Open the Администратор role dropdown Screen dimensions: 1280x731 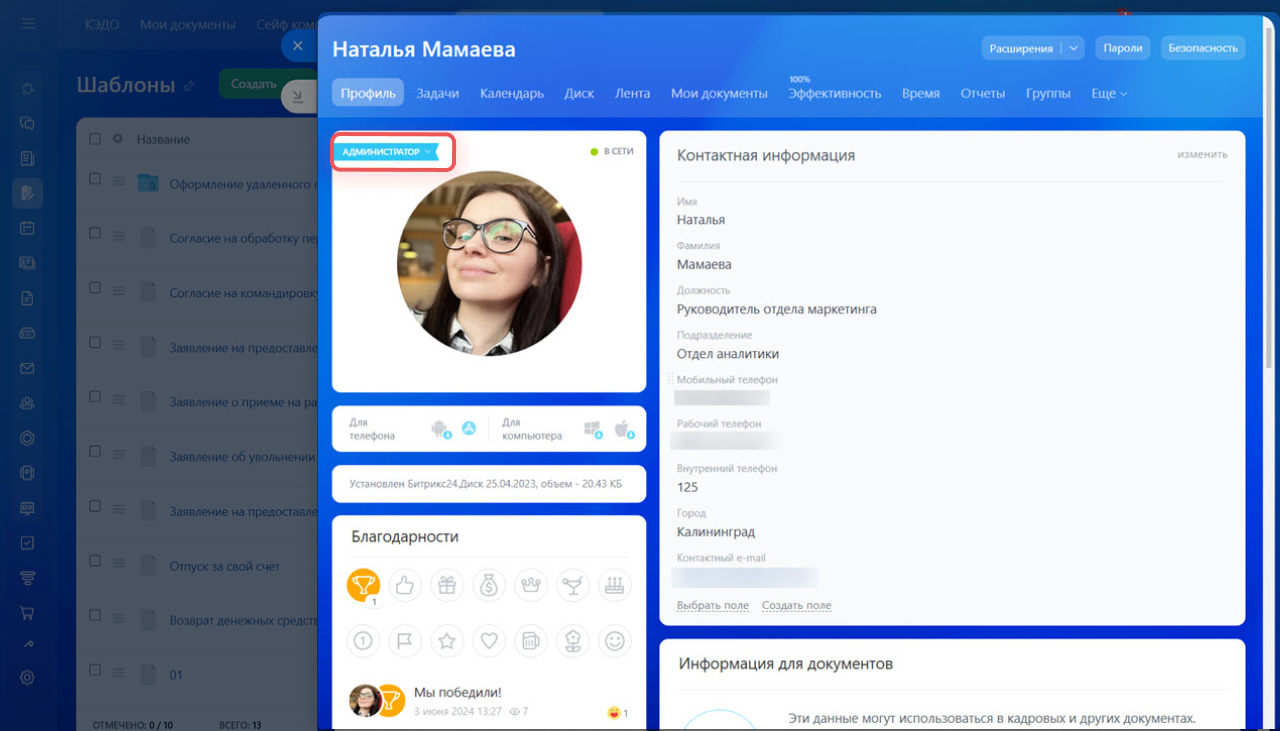[387, 152]
